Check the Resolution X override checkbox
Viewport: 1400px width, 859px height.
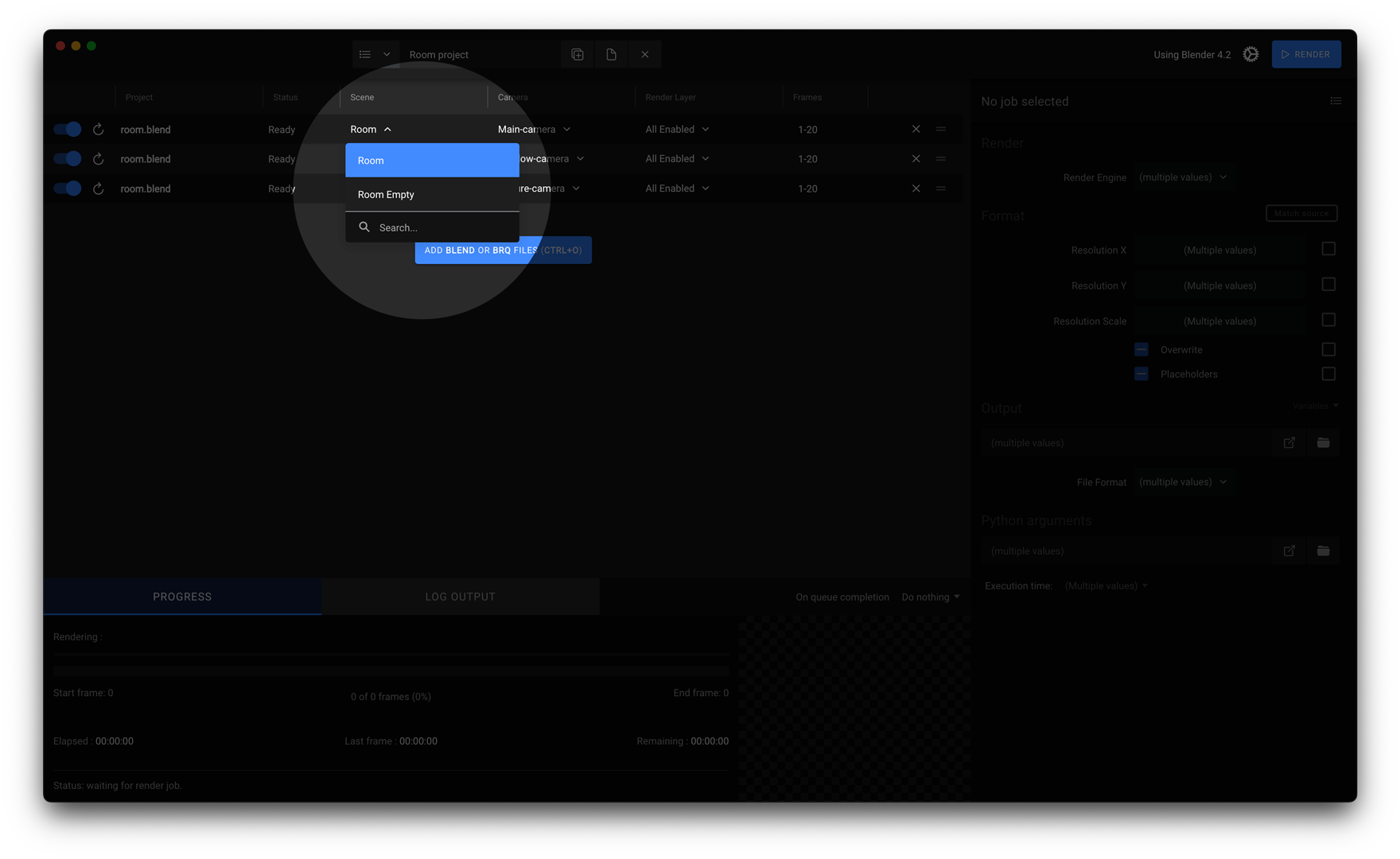(1328, 250)
